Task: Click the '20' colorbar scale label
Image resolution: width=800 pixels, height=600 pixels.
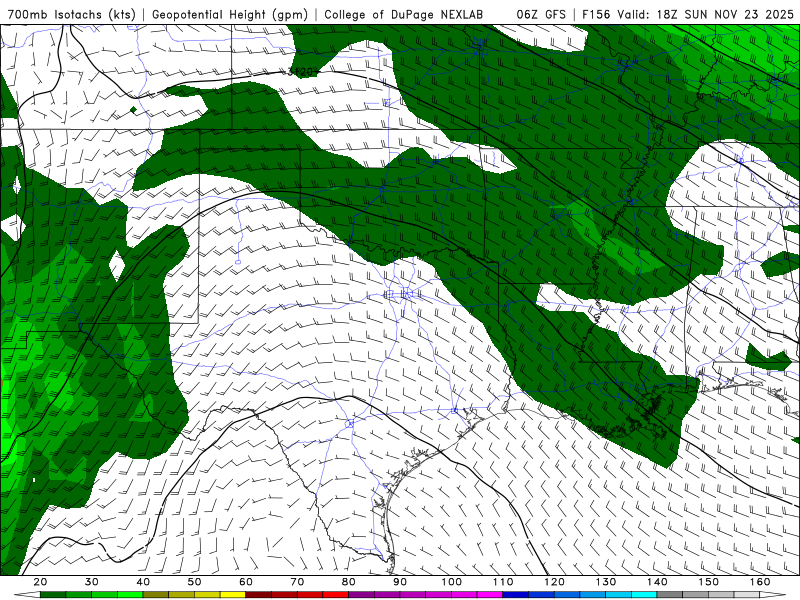Action: coord(40,582)
